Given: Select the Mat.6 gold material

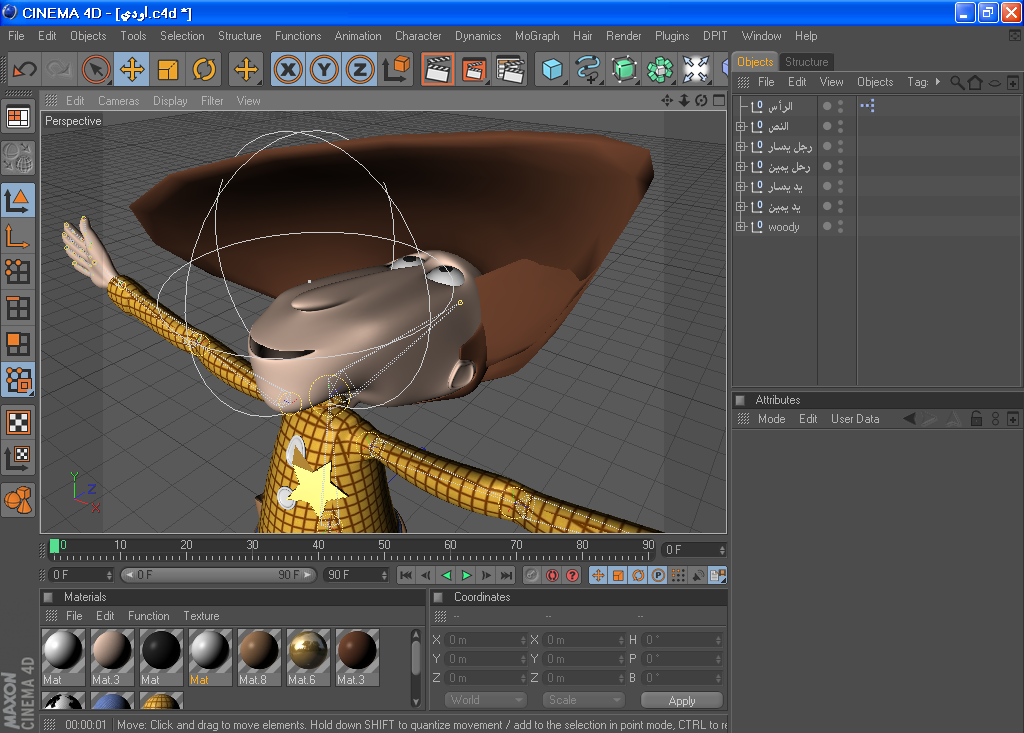Looking at the screenshot, I should (x=308, y=657).
